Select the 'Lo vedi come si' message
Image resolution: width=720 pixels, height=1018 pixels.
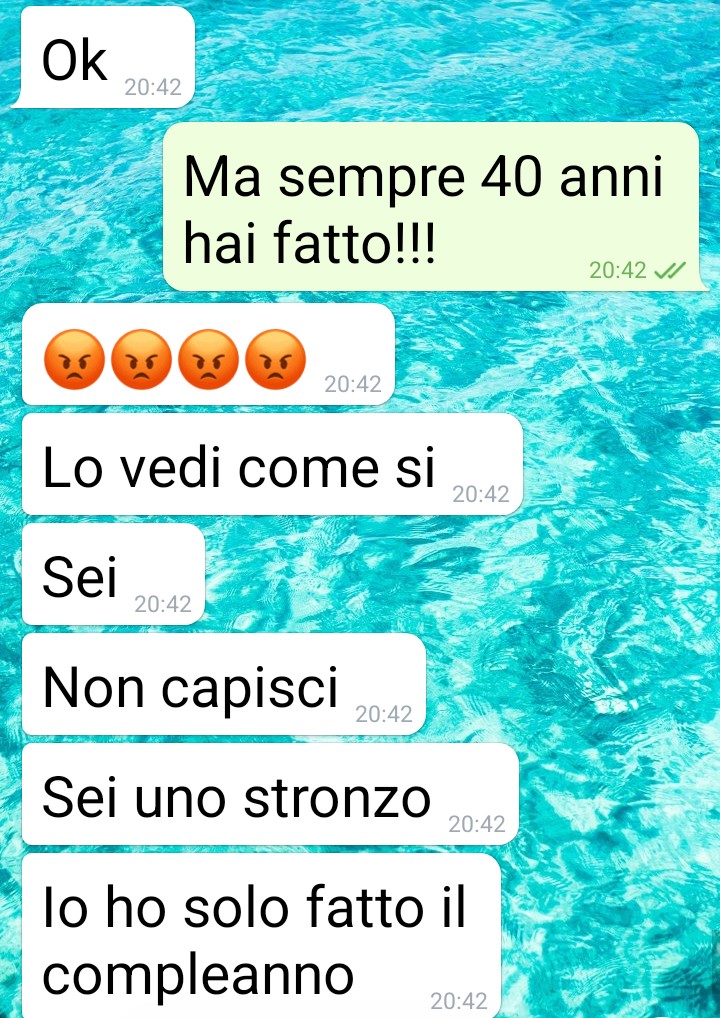click(272, 464)
